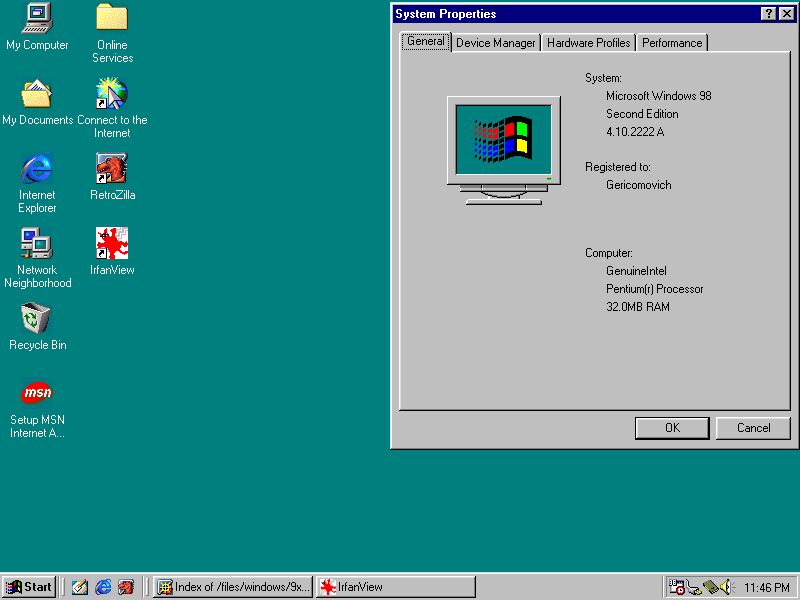800x600 pixels.
Task: Click the 'Computer:' label
Action: [609, 253]
